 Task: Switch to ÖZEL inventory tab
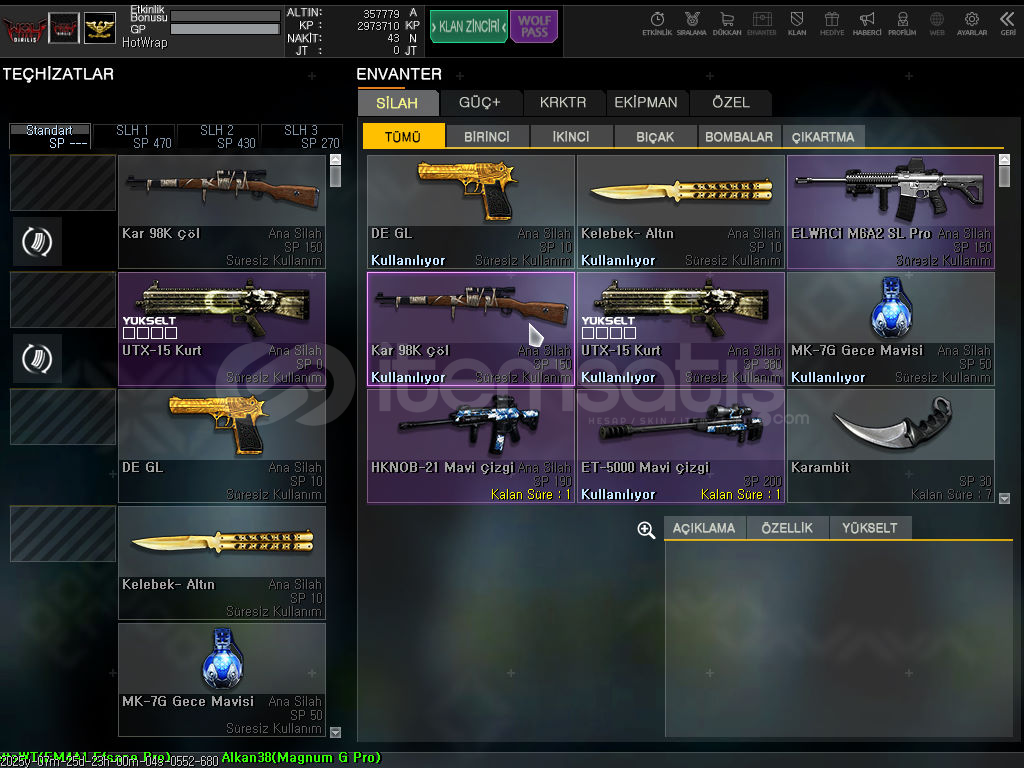(731, 103)
